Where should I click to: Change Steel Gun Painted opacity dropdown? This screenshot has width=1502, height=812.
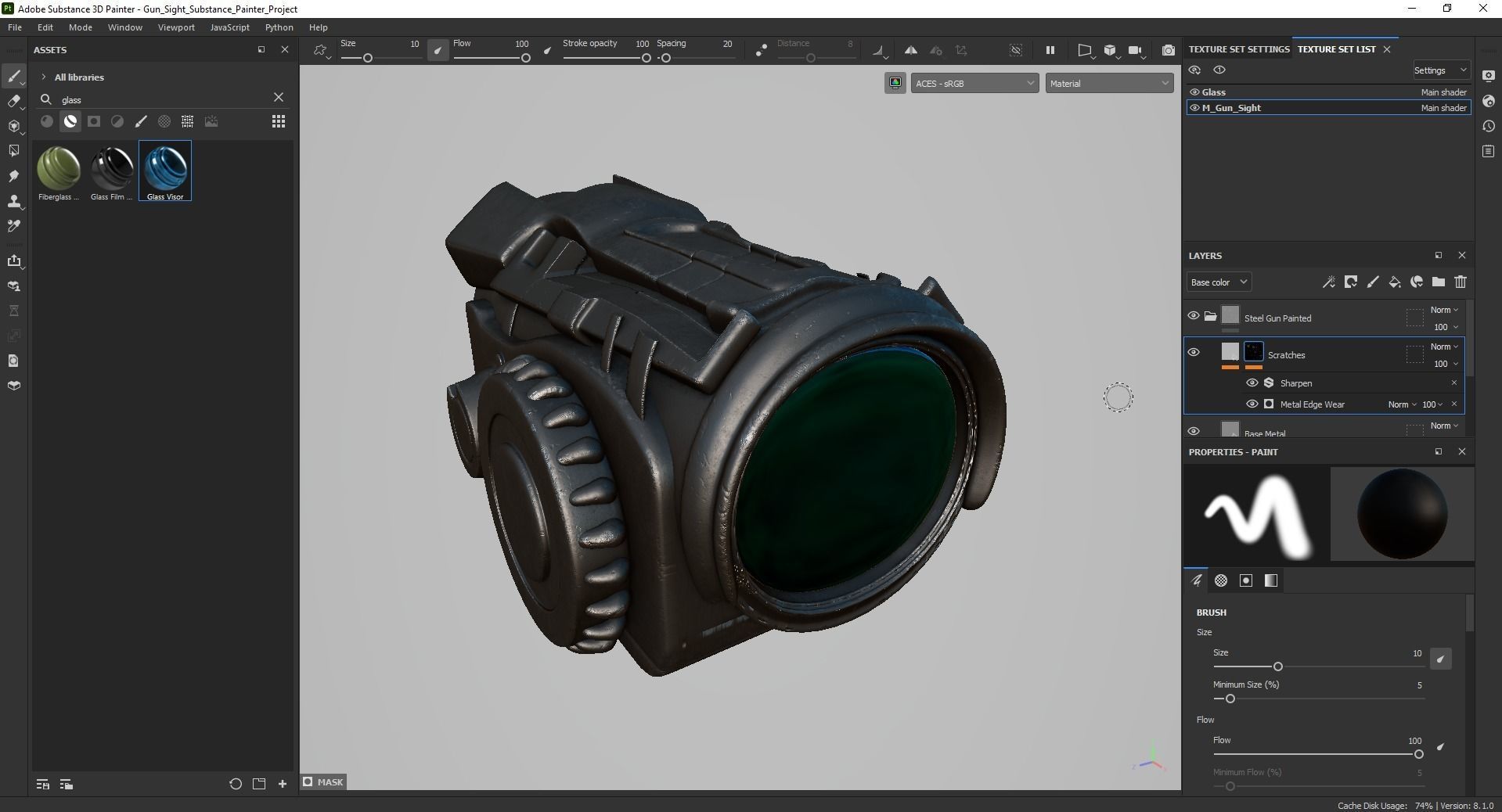tap(1446, 327)
